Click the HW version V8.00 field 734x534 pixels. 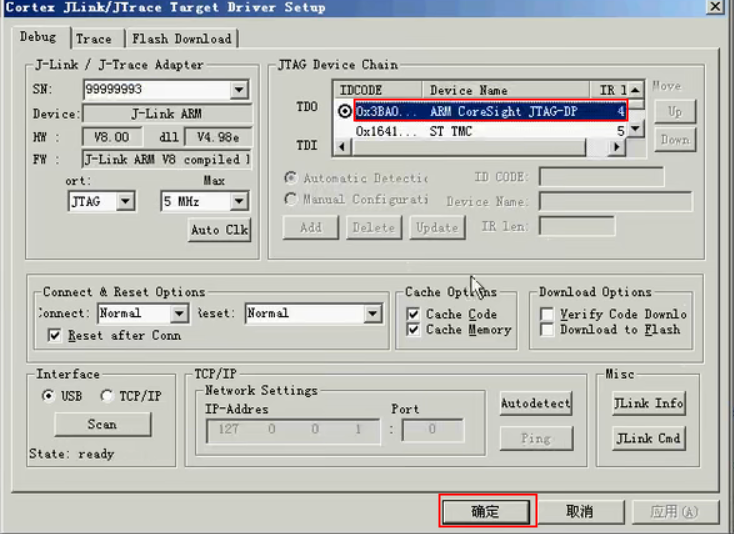[x=112, y=137]
